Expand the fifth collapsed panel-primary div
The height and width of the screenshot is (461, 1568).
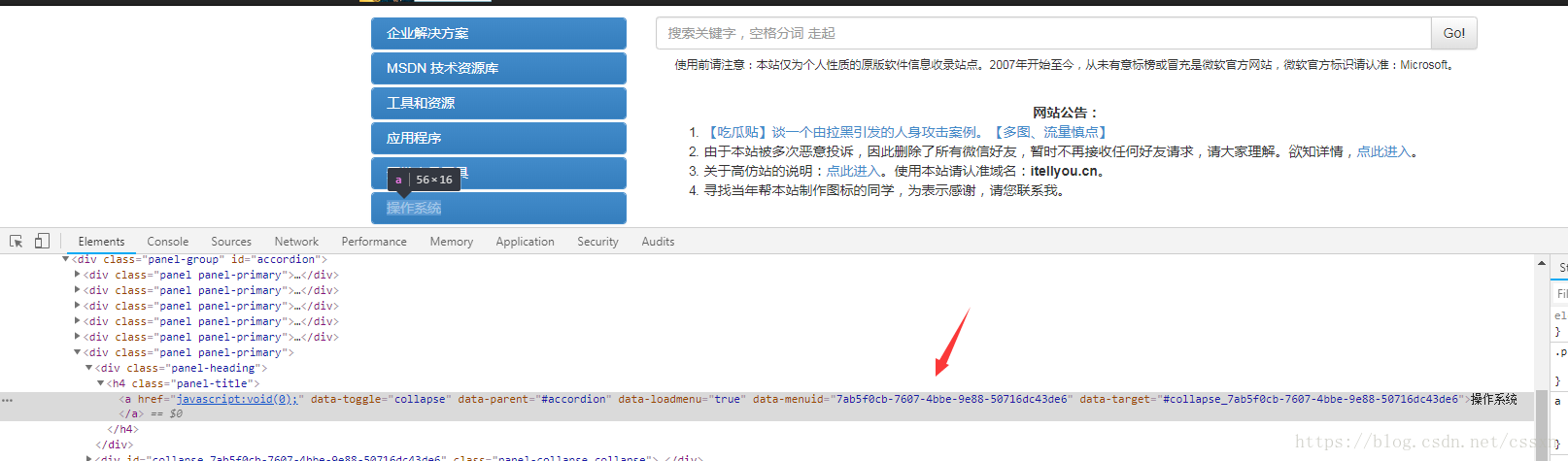[x=78, y=337]
